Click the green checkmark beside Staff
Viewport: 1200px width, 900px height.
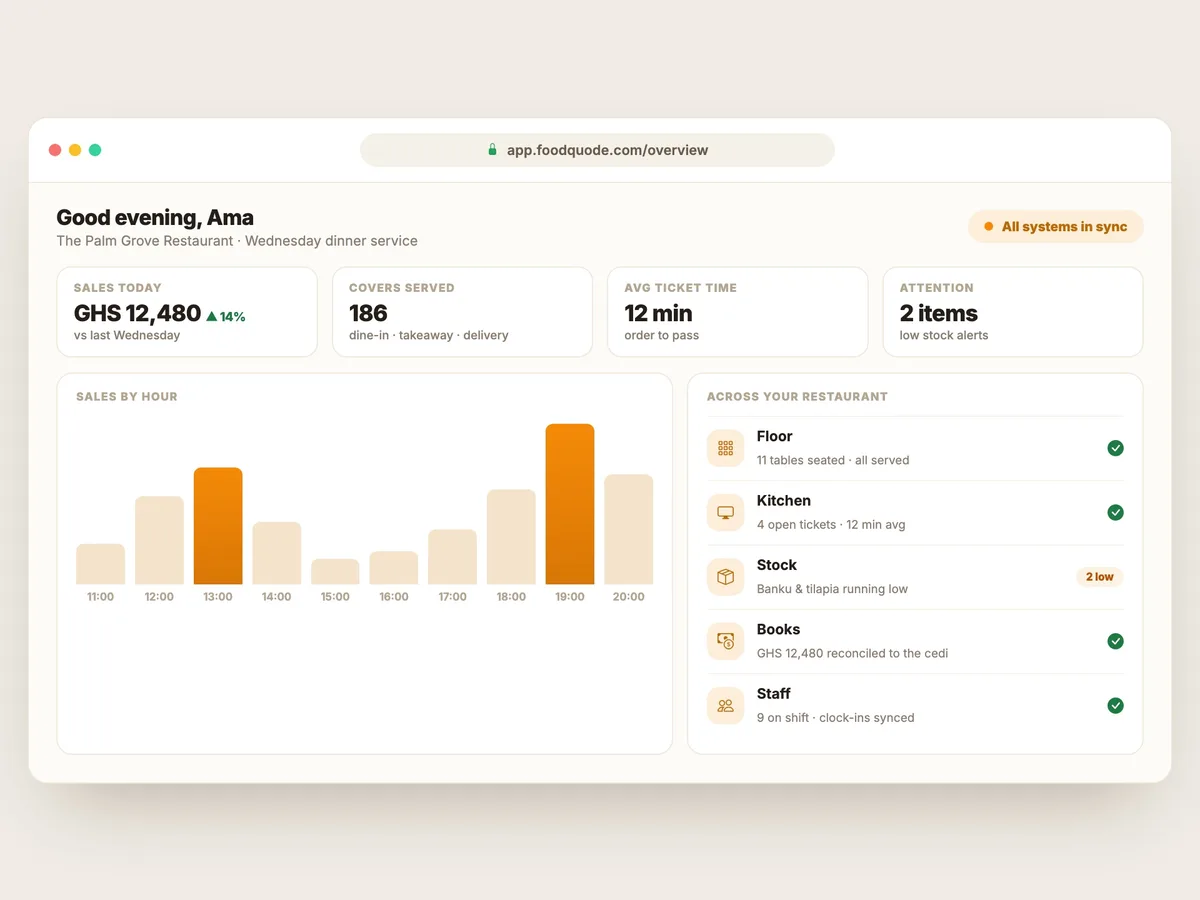point(1115,705)
